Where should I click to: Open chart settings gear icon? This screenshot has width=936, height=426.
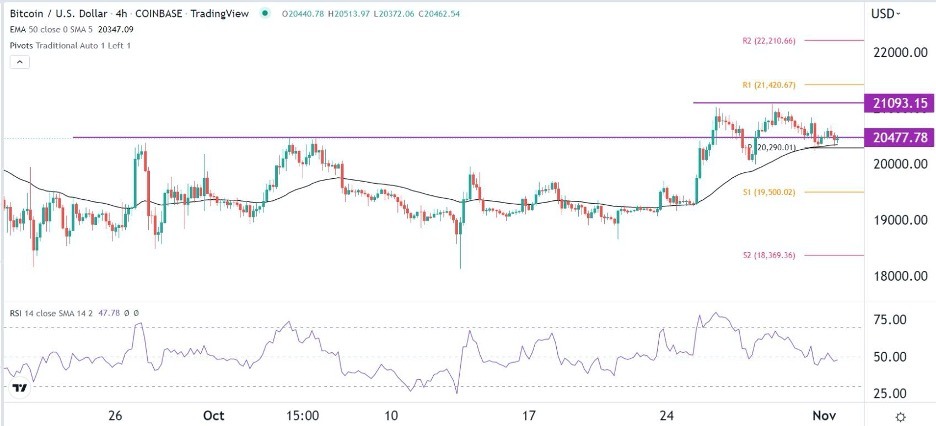[901, 416]
